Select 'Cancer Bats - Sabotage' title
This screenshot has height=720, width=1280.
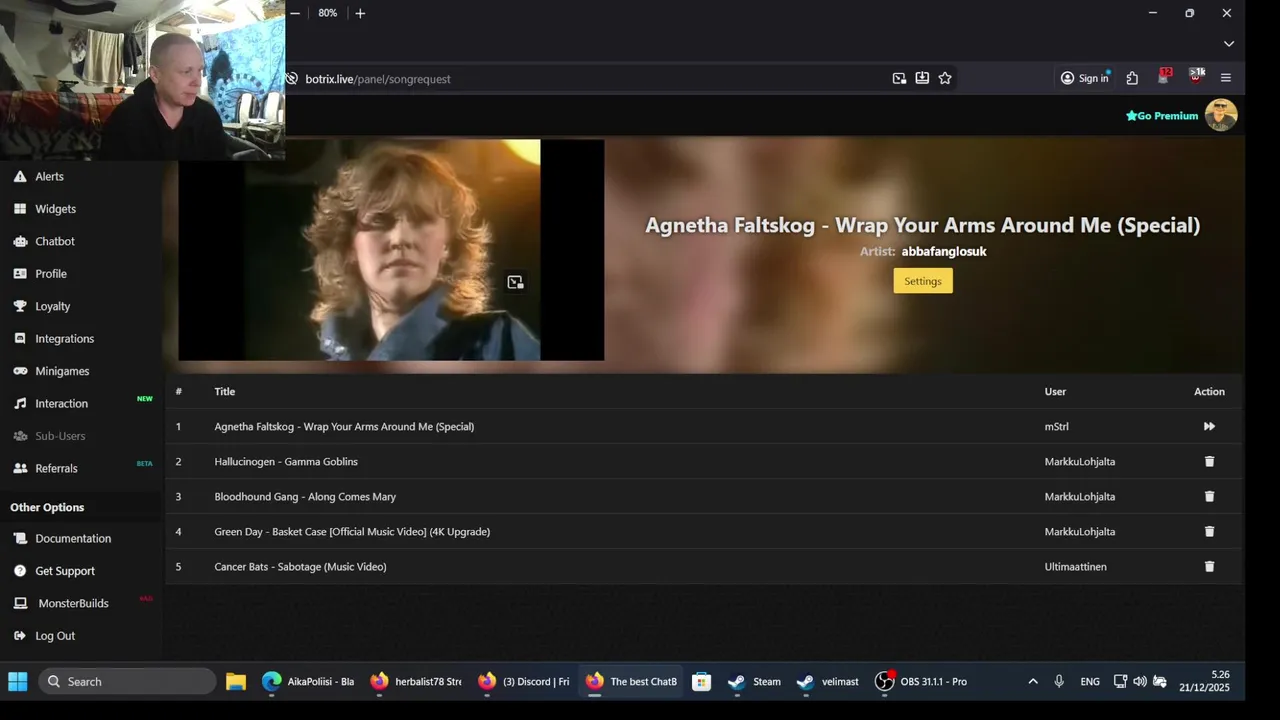point(300,566)
